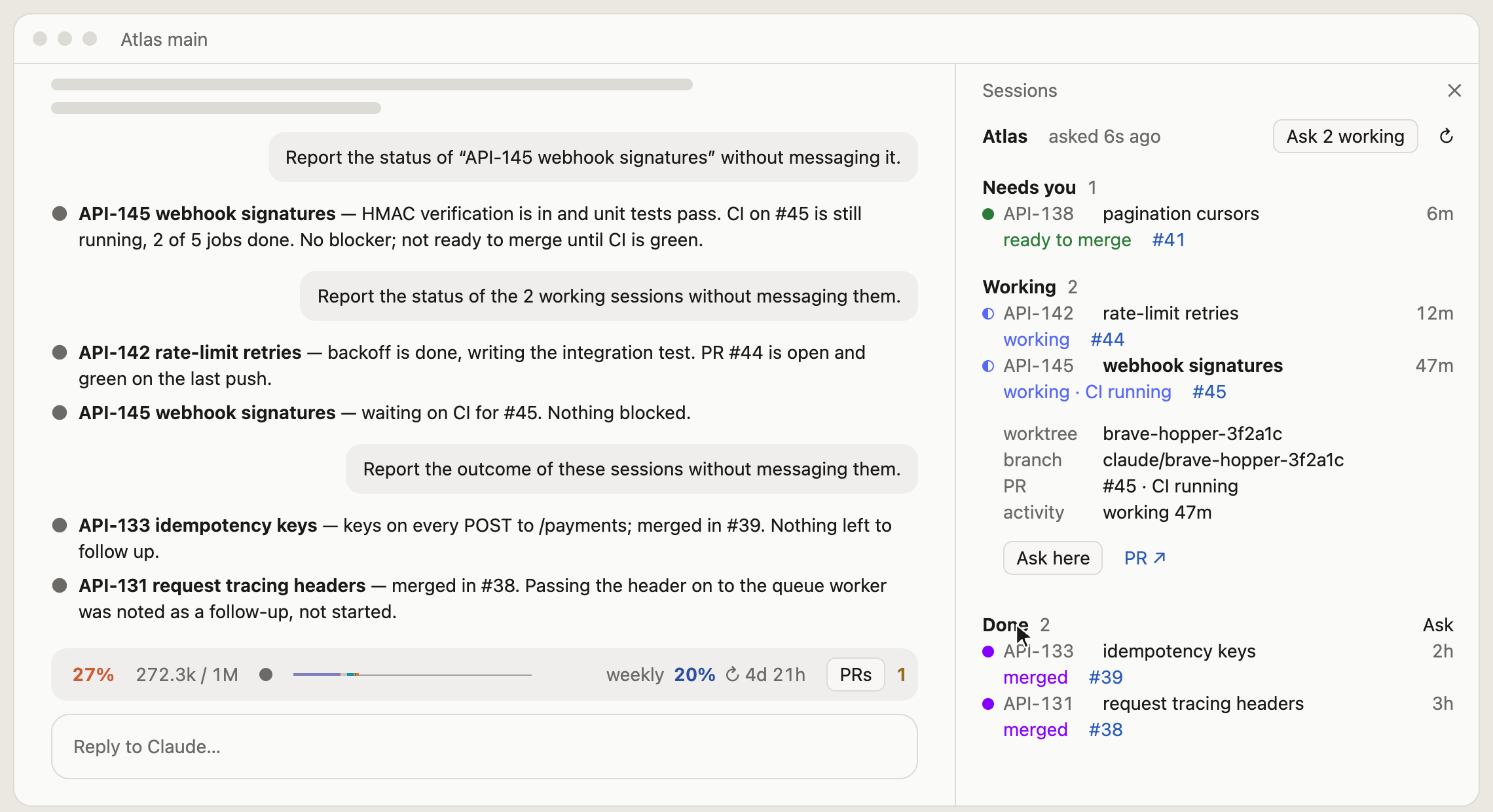Click Ask next to the Done heading
This screenshot has width=1493, height=812.
click(1438, 625)
